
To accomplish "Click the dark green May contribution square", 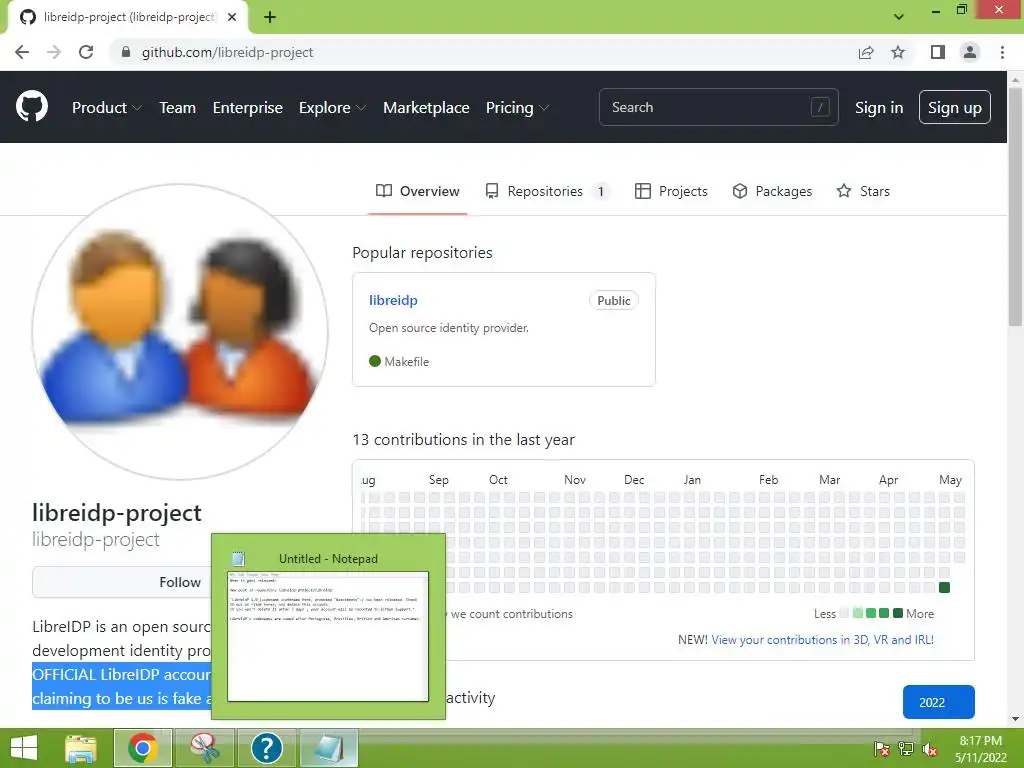I will tap(944, 587).
